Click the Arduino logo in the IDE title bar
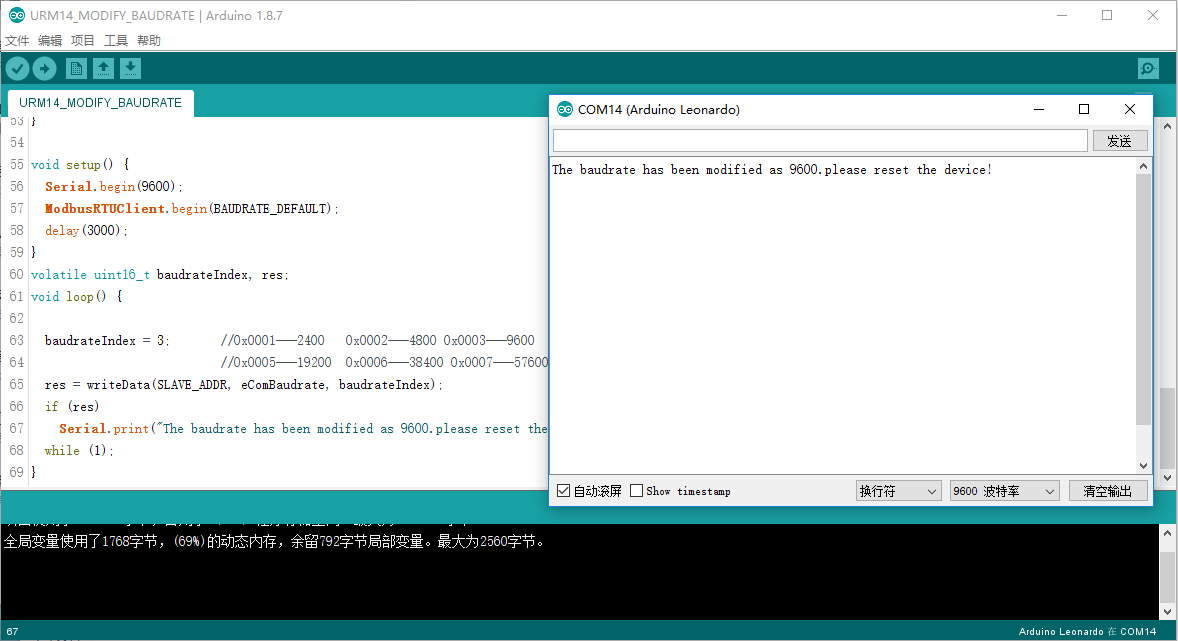The image size is (1178, 641). click(16, 15)
